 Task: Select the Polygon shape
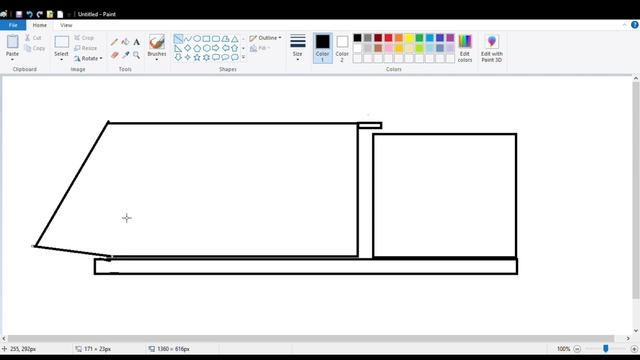225,39
